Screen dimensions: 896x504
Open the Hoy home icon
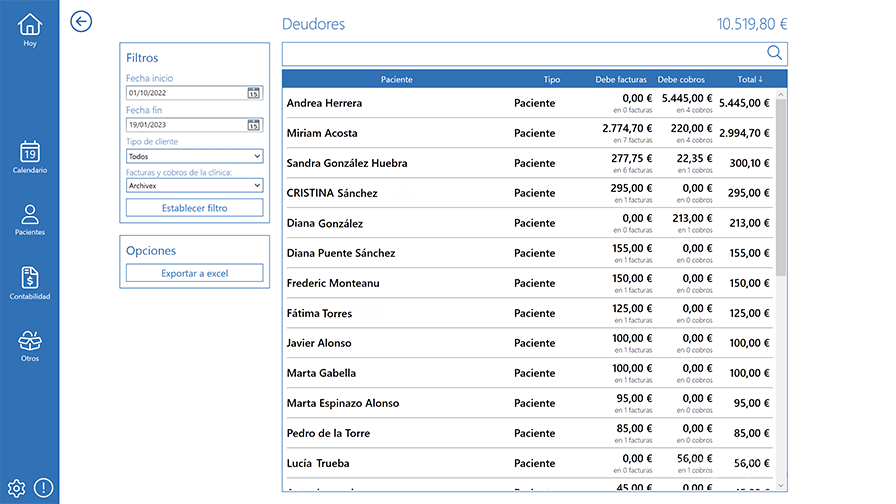(x=30, y=29)
